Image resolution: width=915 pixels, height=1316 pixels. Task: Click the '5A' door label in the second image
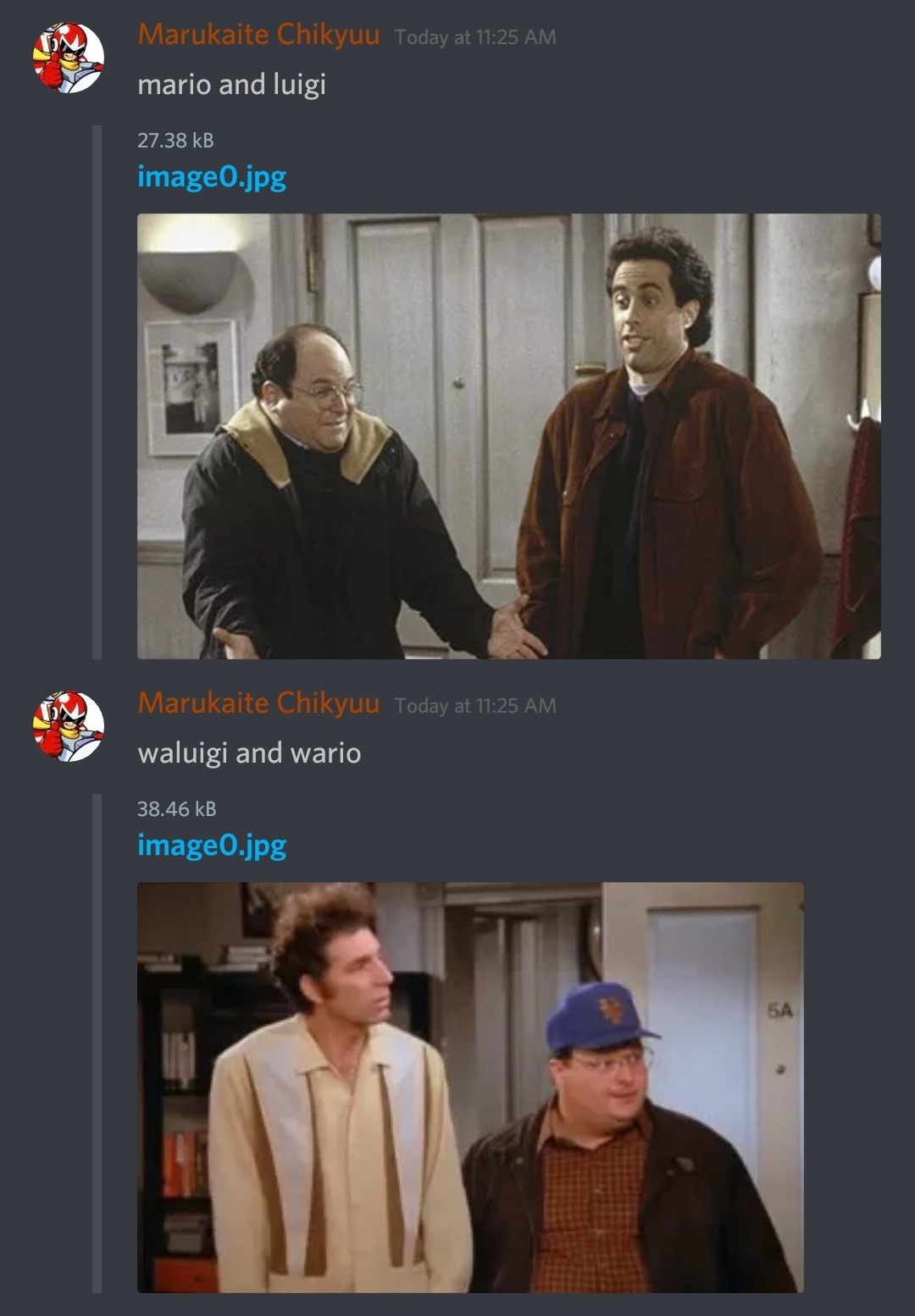point(780,1011)
